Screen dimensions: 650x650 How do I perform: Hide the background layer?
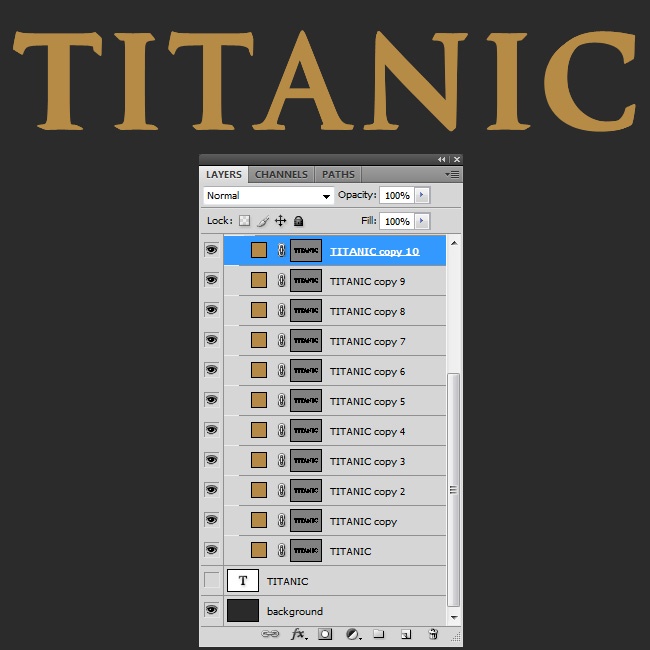pyautogui.click(x=211, y=610)
